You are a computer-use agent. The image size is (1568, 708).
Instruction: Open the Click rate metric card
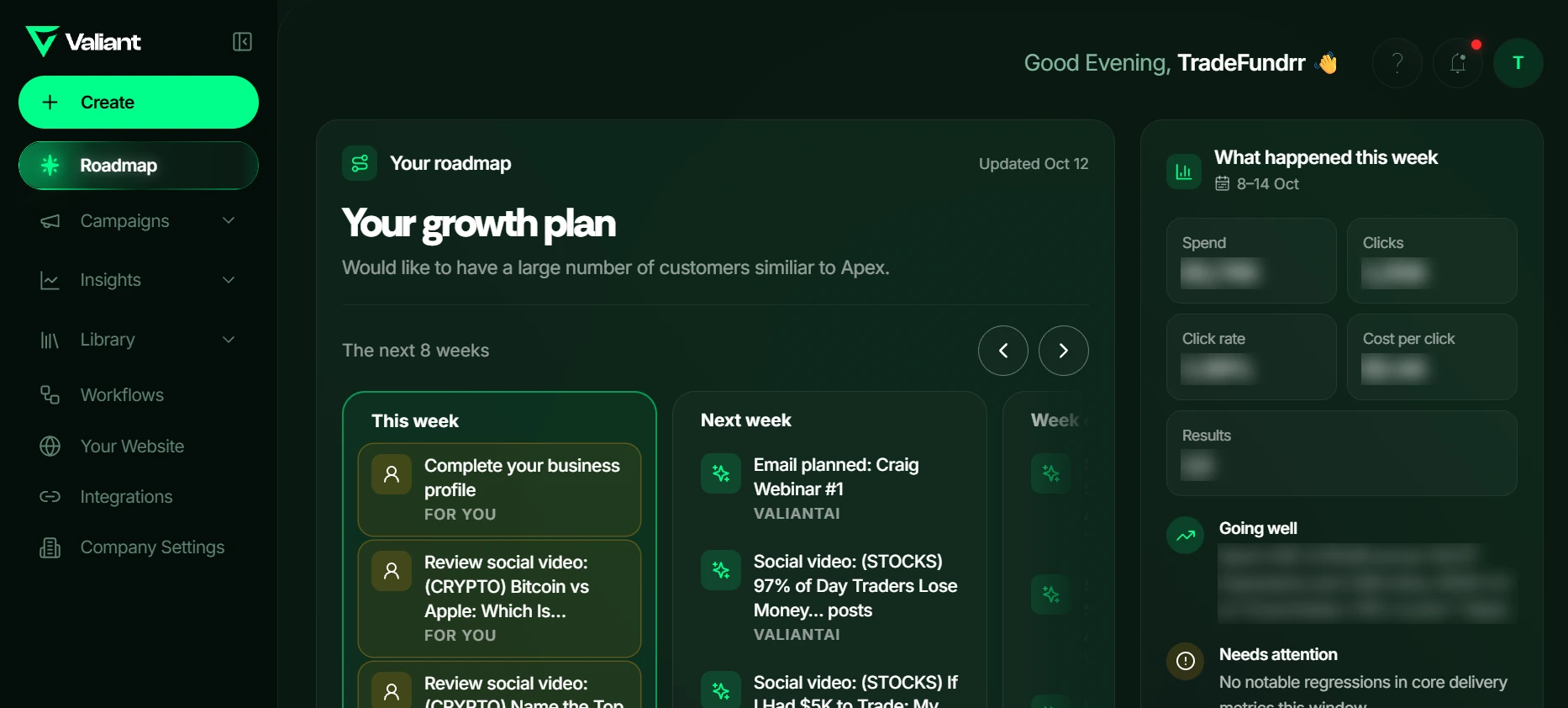1251,357
